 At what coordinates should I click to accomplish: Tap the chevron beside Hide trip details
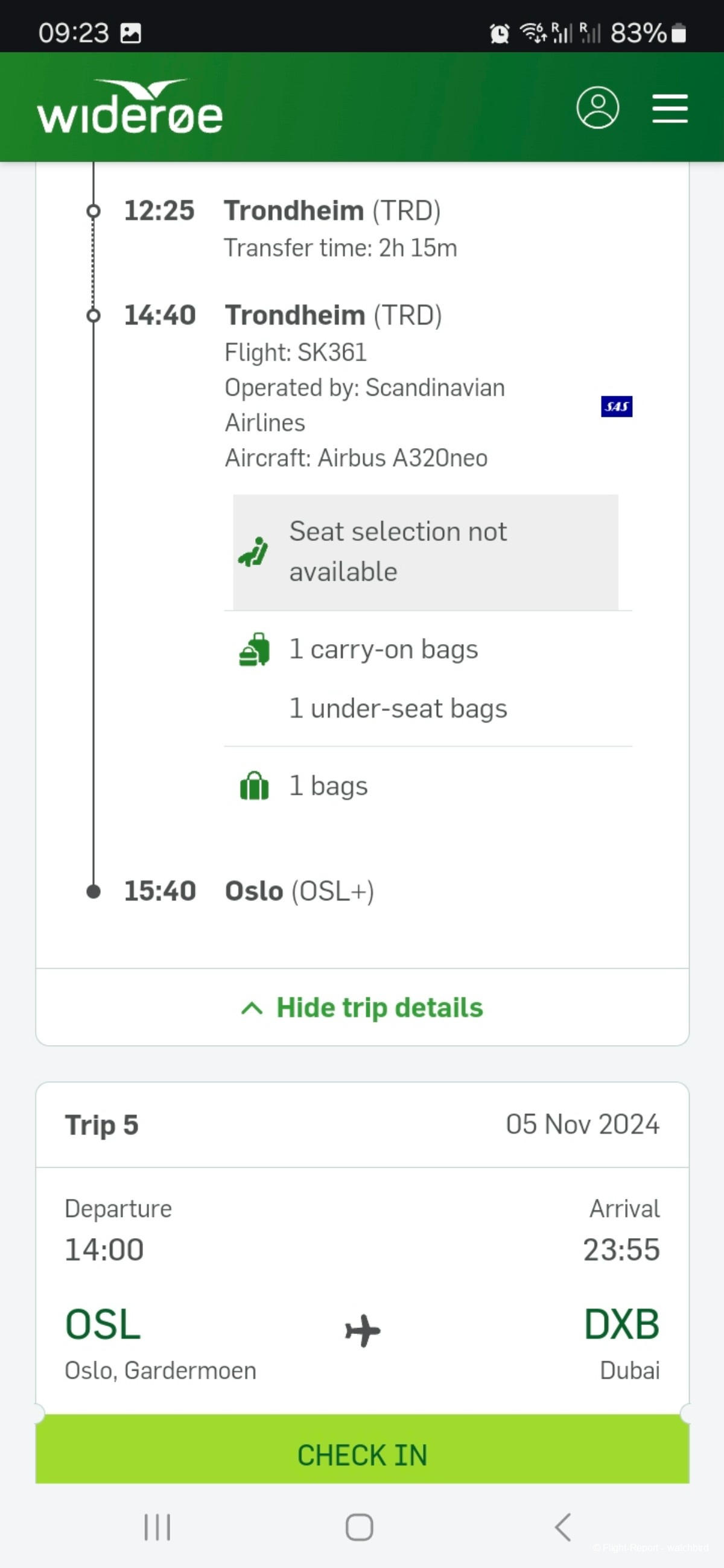[x=252, y=1008]
